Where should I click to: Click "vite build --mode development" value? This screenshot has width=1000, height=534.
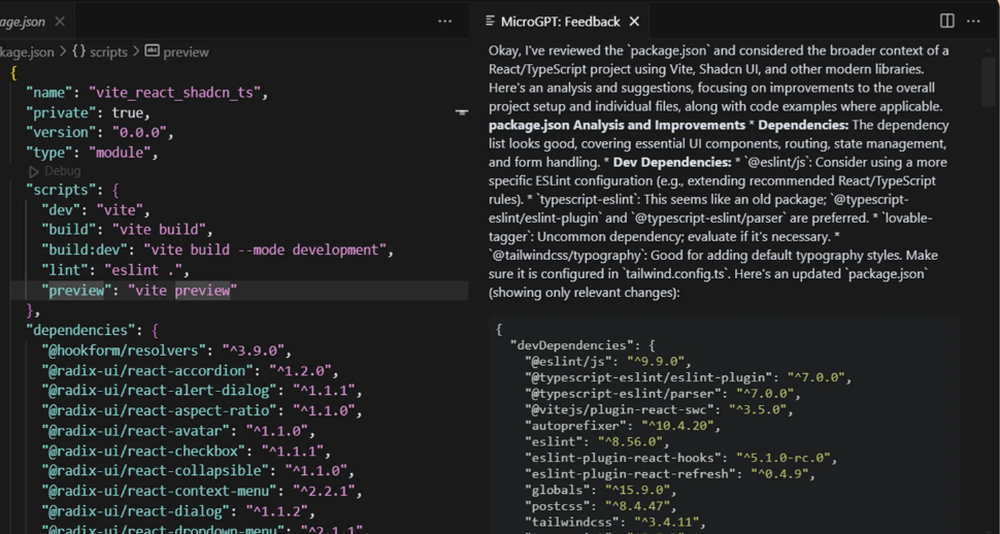click(265, 250)
